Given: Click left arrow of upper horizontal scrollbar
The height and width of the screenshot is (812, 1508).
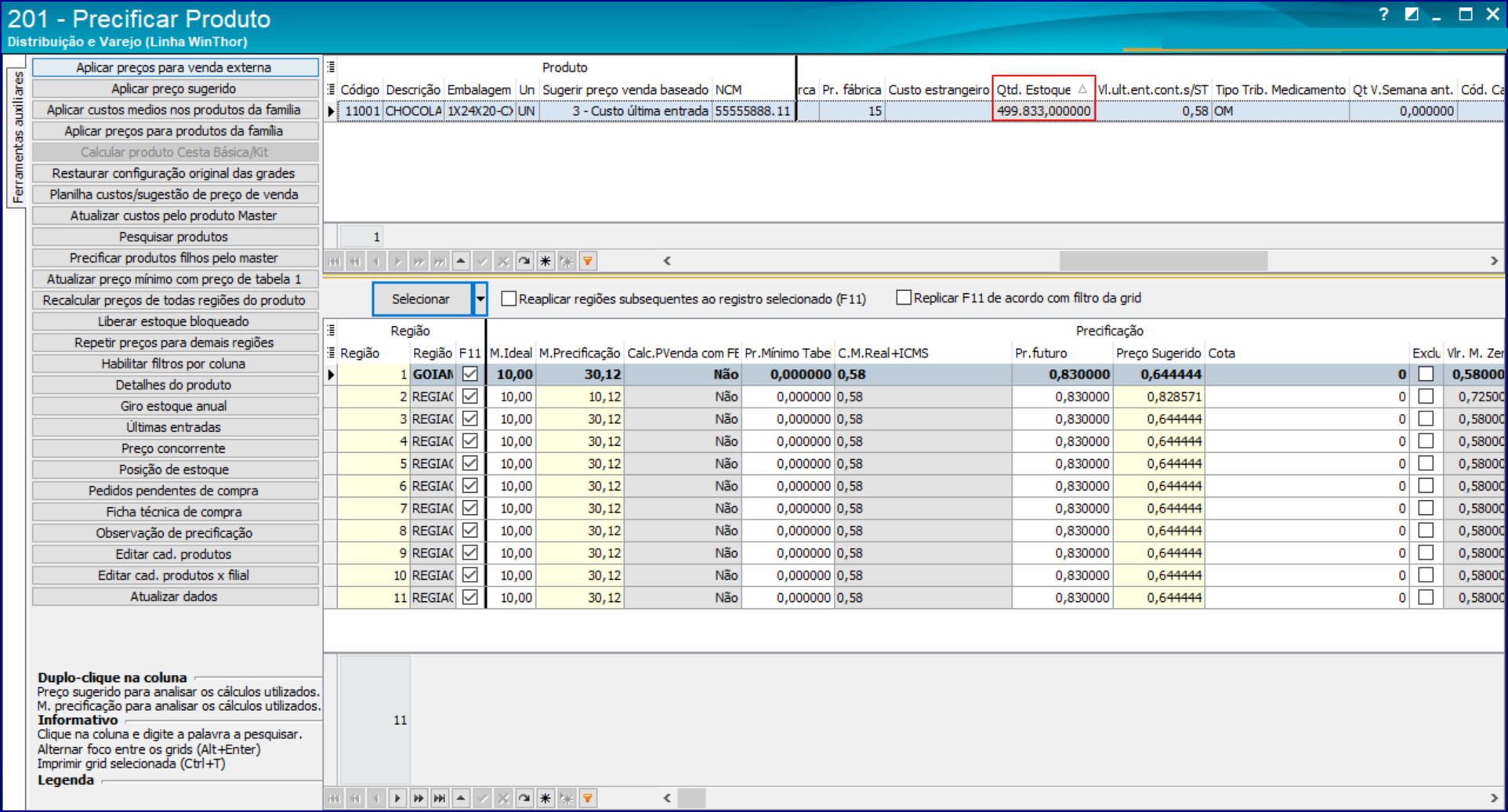Looking at the screenshot, I should click(667, 261).
